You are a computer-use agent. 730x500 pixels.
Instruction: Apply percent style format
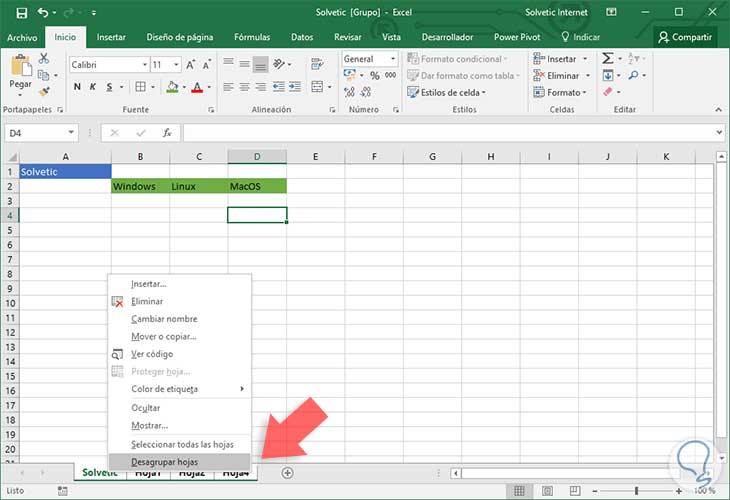(x=375, y=75)
